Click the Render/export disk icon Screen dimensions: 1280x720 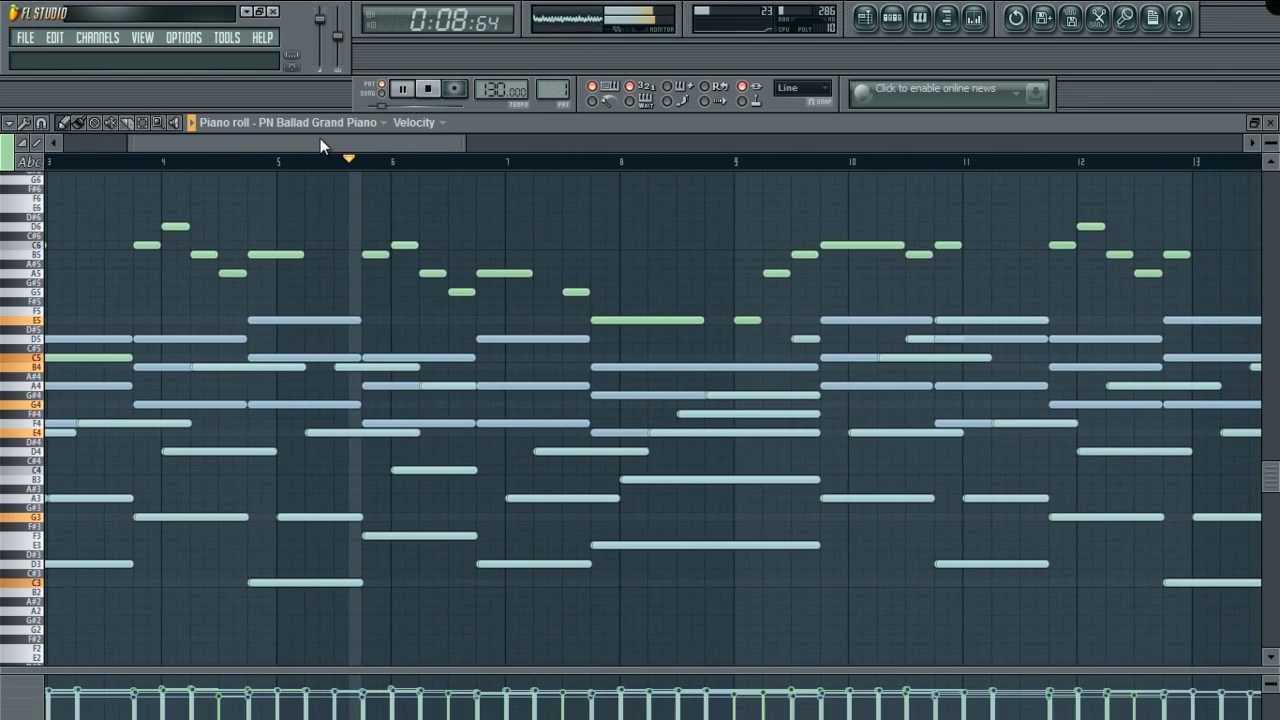pyautogui.click(x=1070, y=17)
